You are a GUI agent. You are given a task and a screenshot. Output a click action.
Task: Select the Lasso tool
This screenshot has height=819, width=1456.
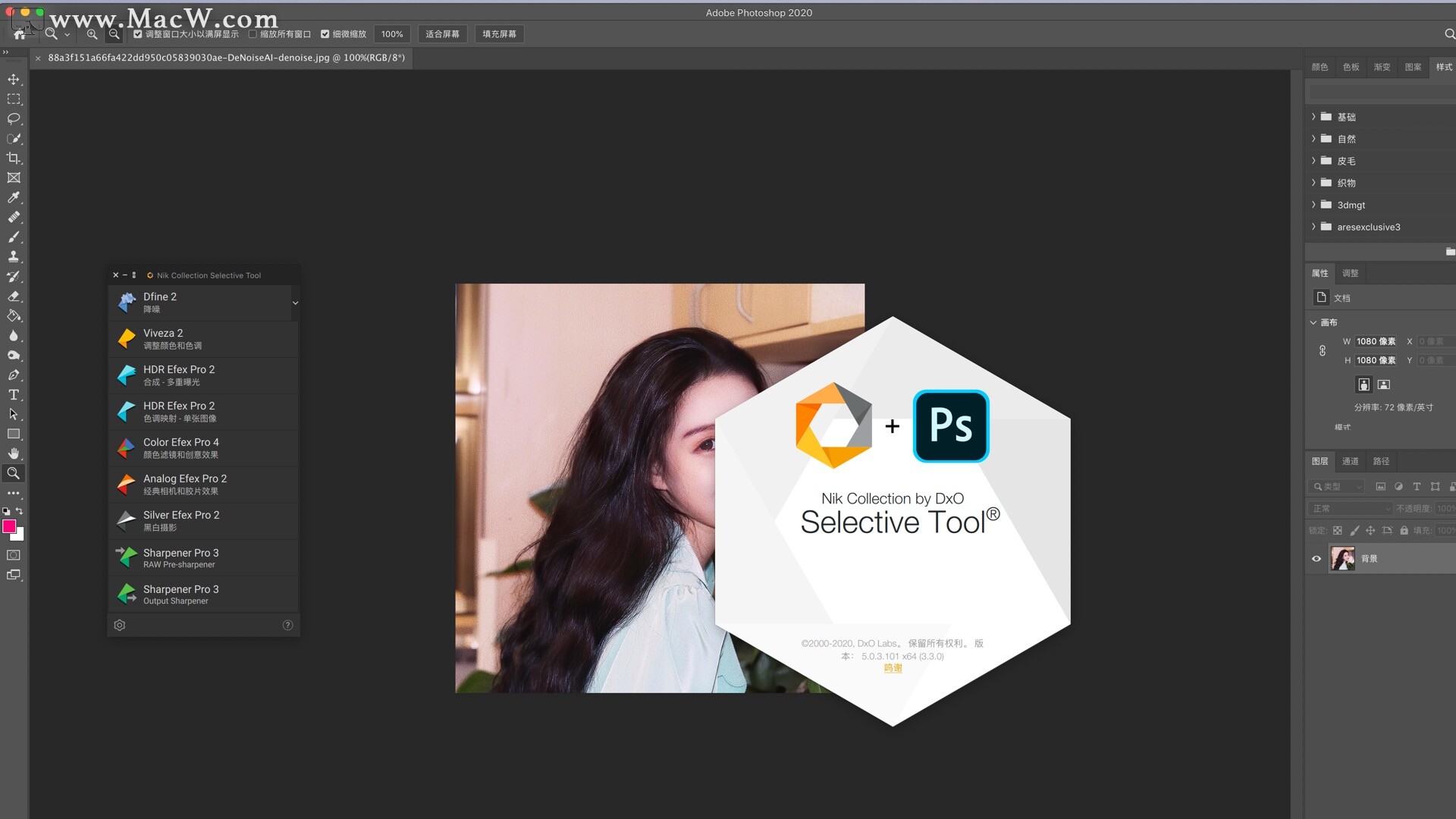click(13, 117)
